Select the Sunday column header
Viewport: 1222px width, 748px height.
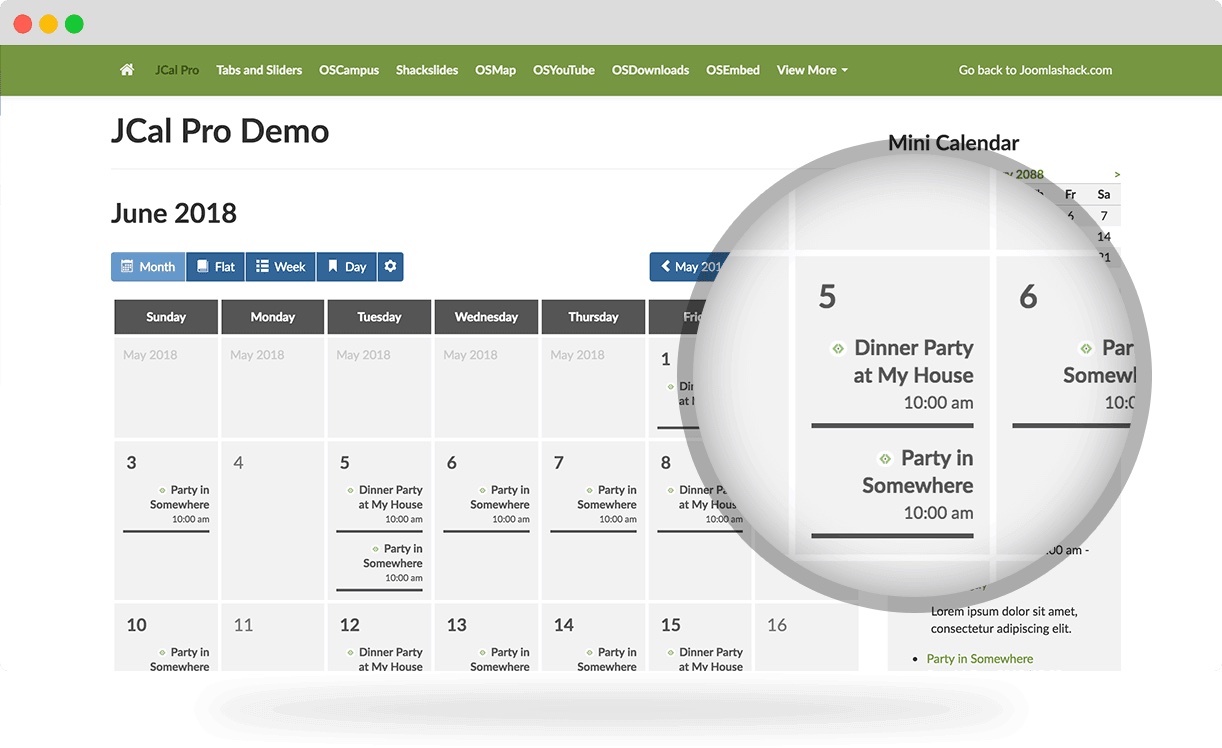(166, 317)
